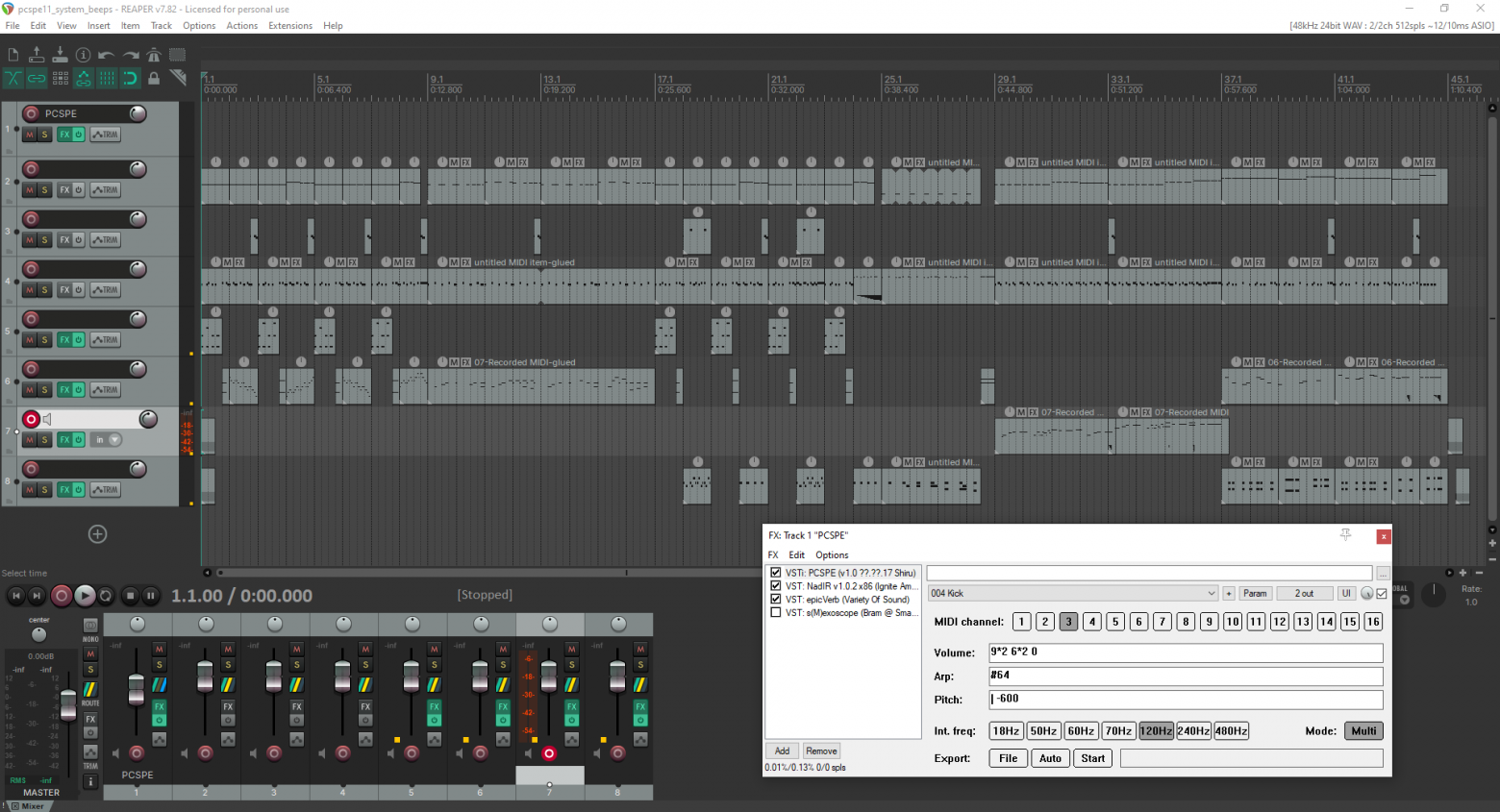Viewport: 1500px width, 812px height.
Task: Solo the PCSPE track in track panel
Action: (44, 135)
